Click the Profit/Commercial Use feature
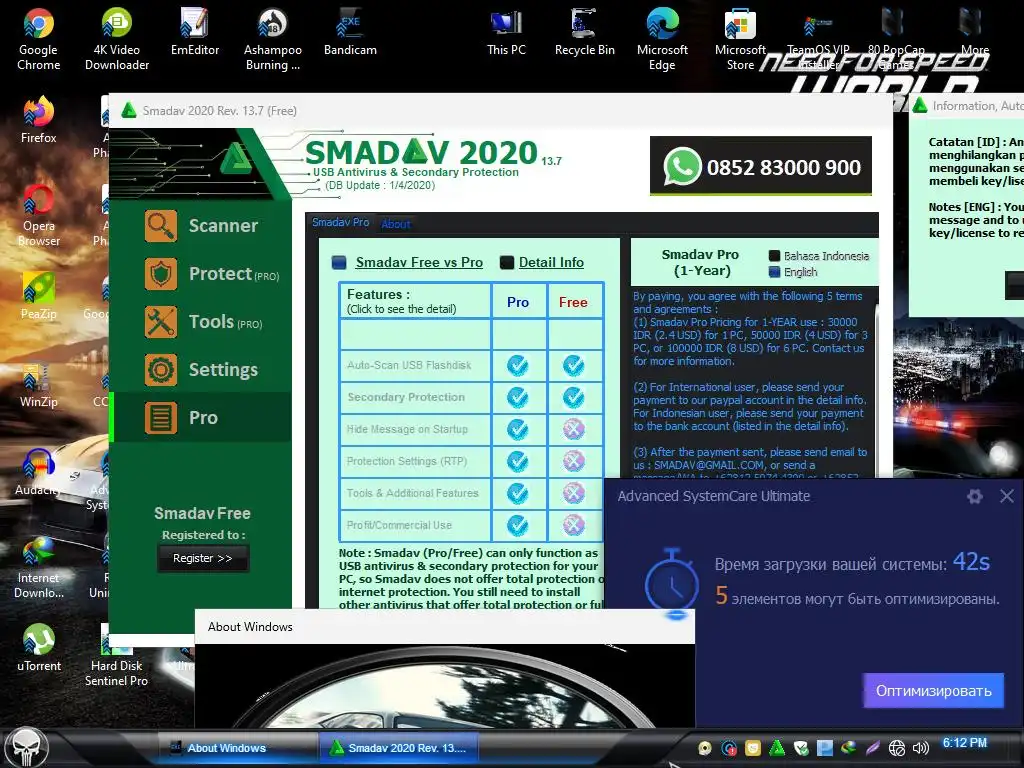 (x=399, y=525)
